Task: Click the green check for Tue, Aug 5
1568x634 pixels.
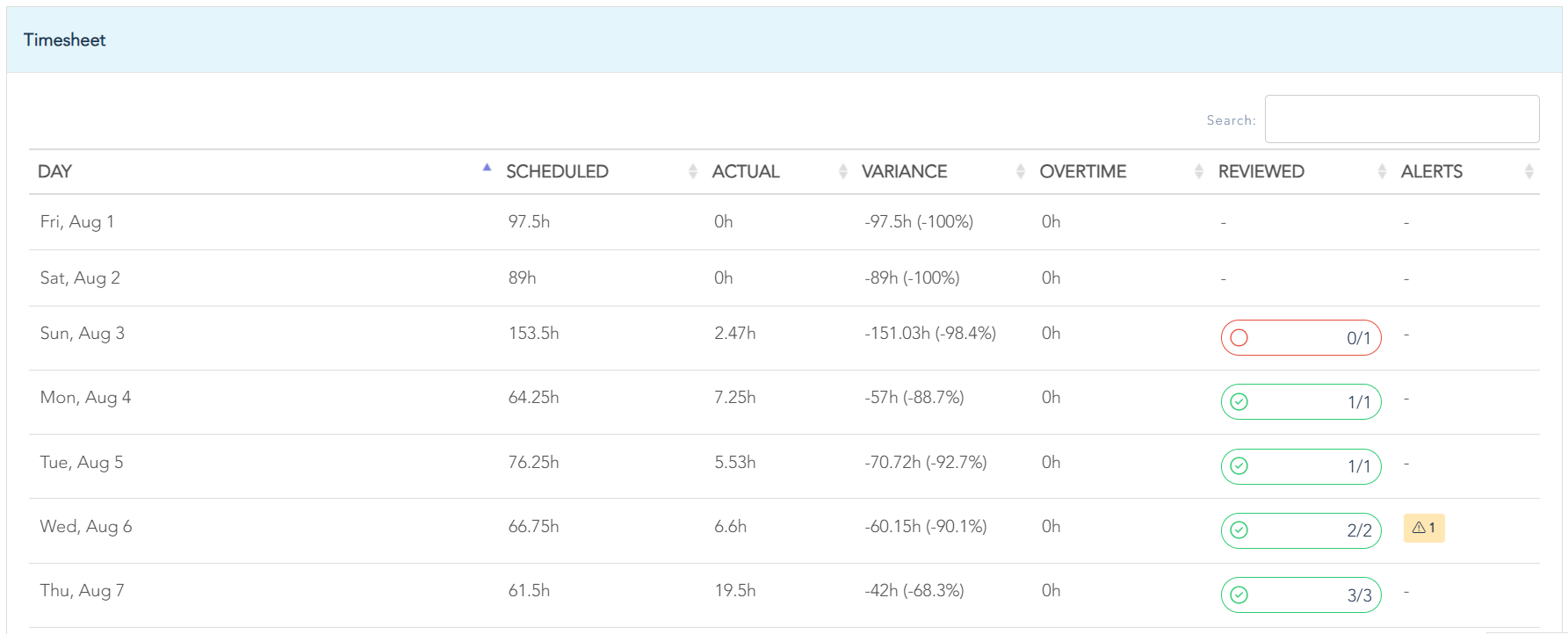Action: (x=1239, y=466)
